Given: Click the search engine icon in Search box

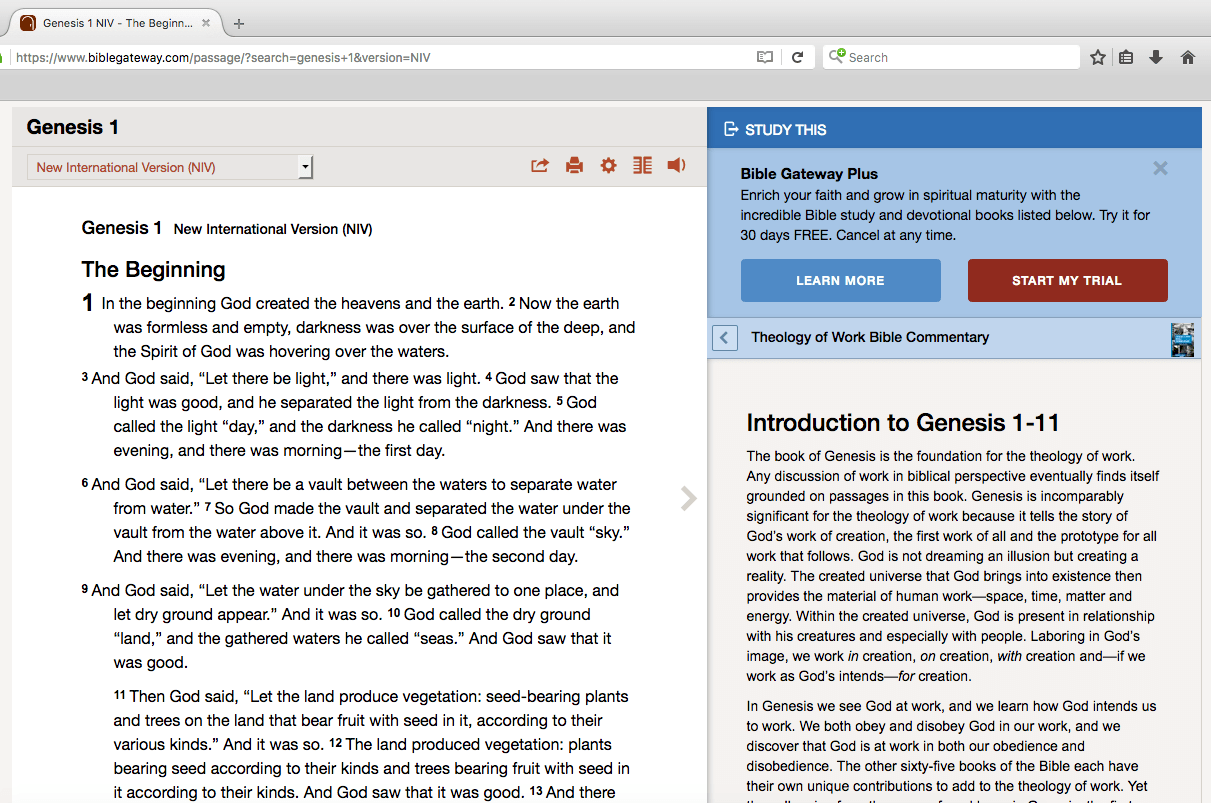Looking at the screenshot, I should point(837,56).
